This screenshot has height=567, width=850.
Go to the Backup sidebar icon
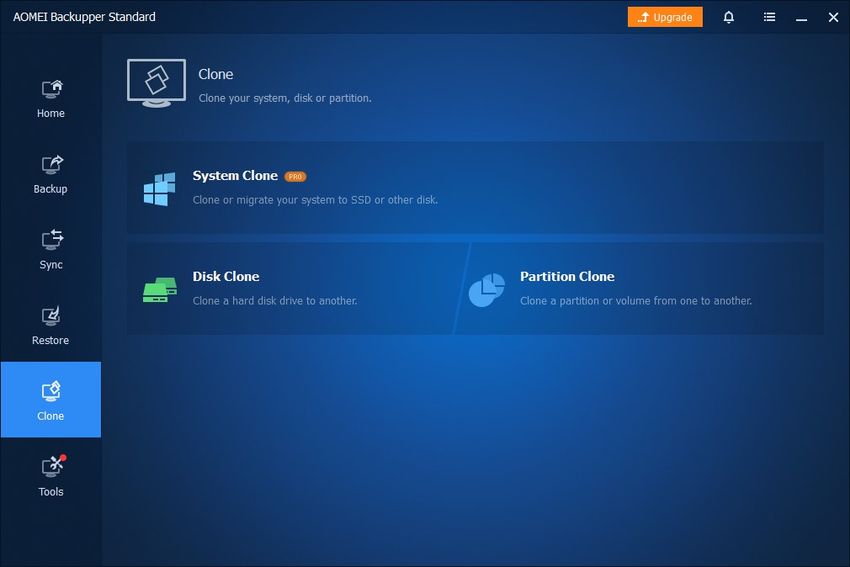(x=51, y=165)
